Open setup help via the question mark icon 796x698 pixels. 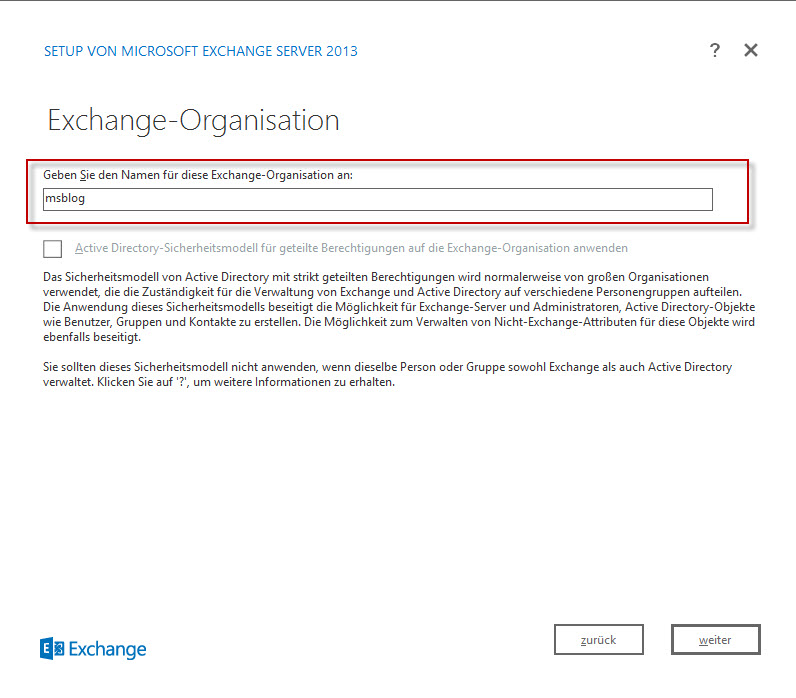tap(714, 51)
